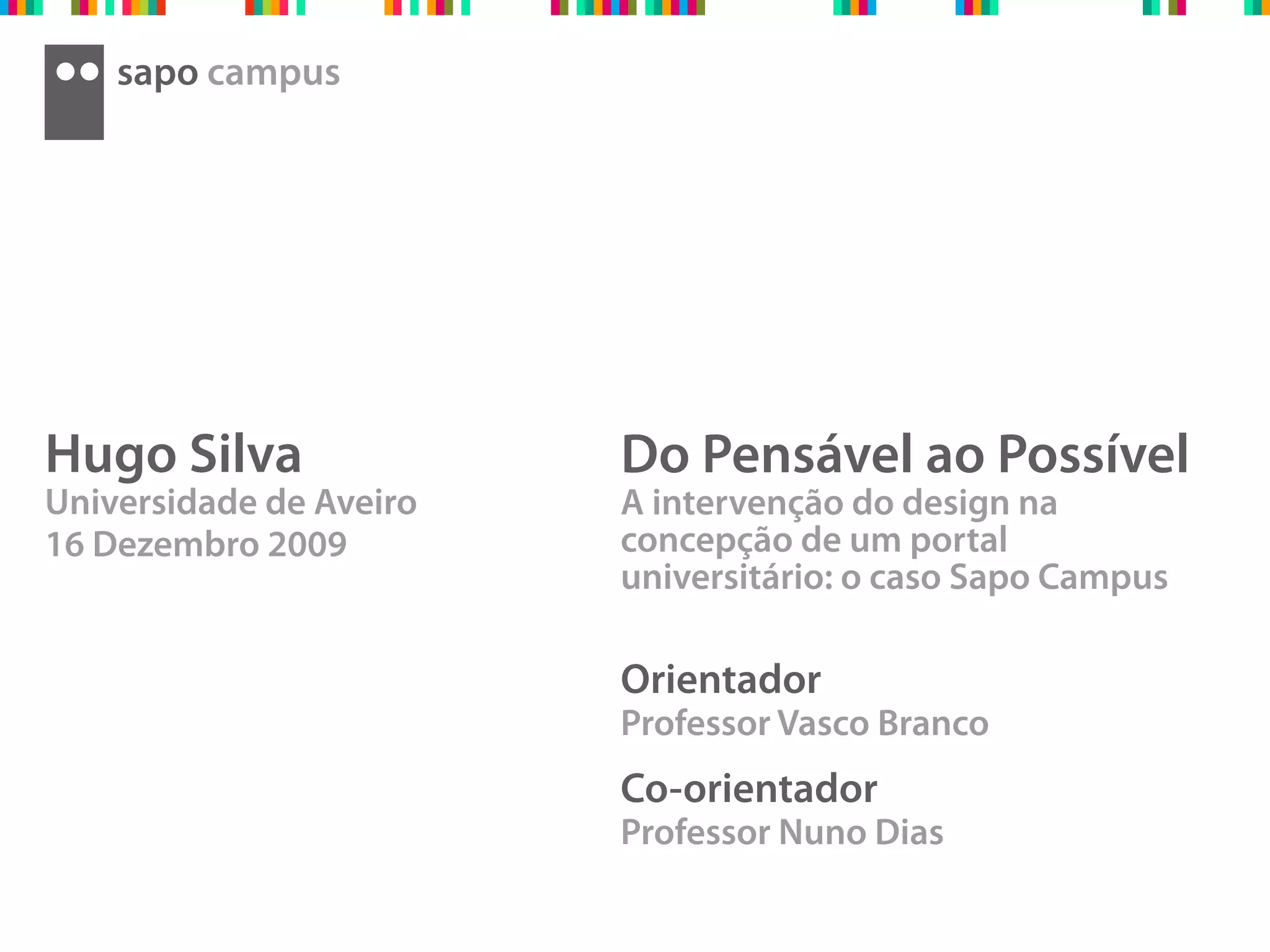
Task: Select the title 'Do Pensável ao Possível'
Action: 904,454
